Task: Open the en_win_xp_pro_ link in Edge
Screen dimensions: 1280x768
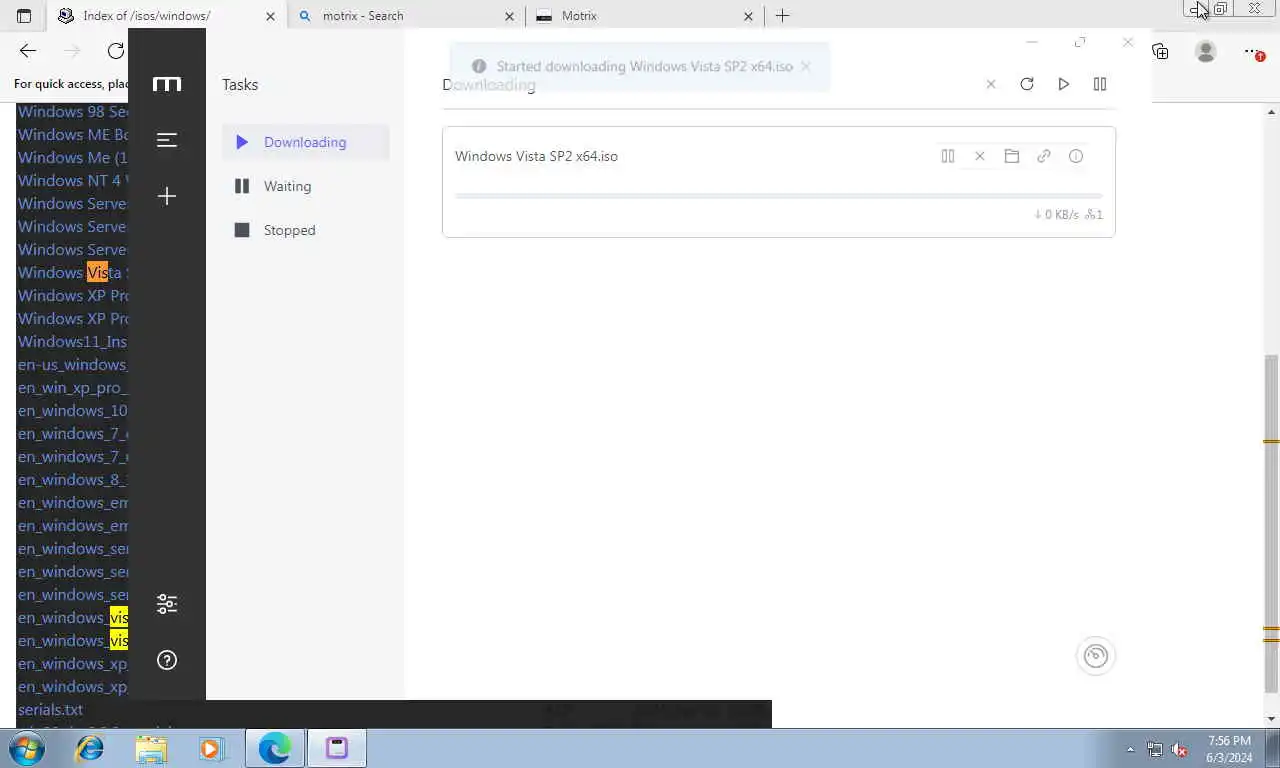Action: click(73, 387)
